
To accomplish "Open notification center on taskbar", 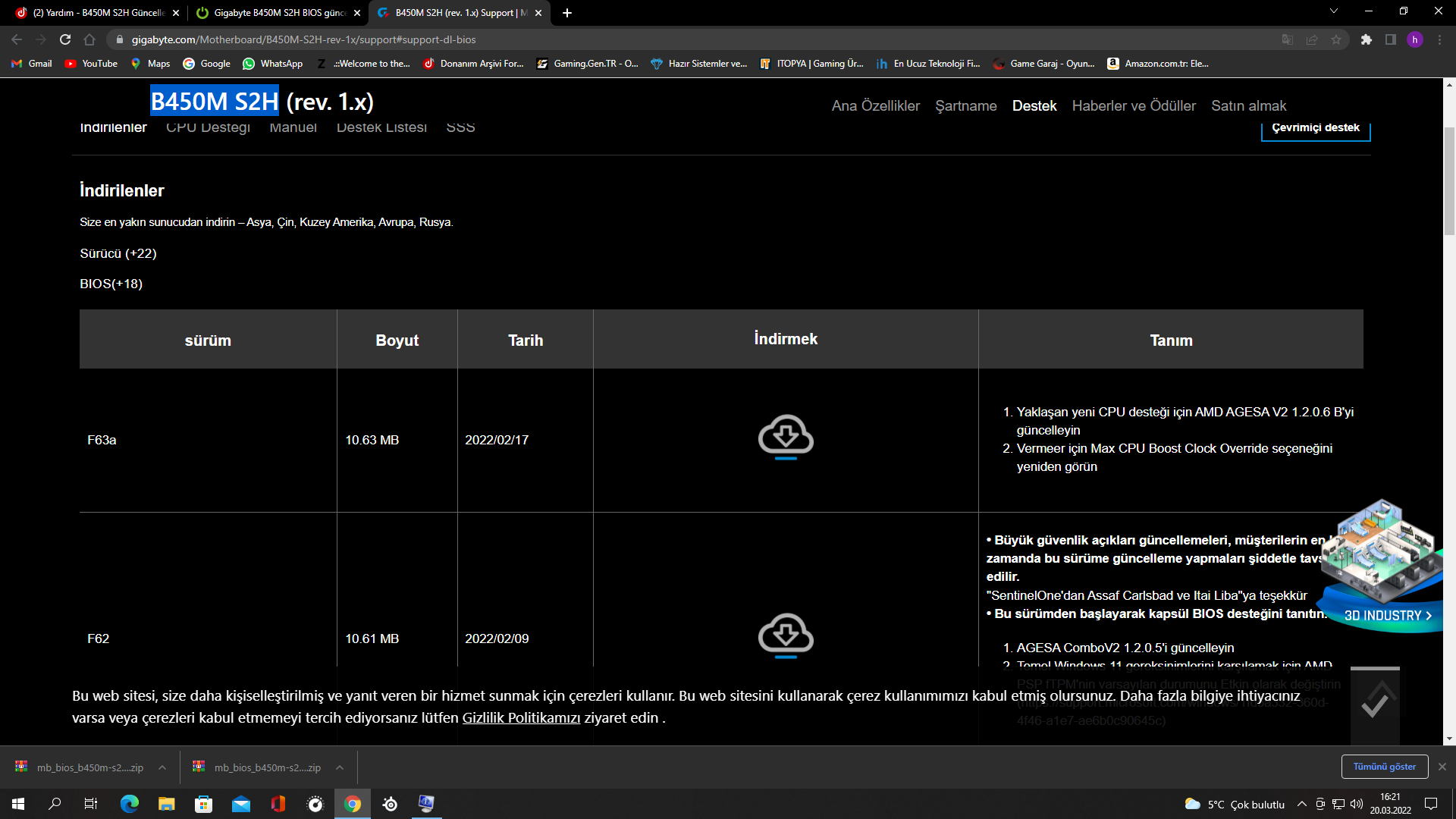I will pos(1431,804).
